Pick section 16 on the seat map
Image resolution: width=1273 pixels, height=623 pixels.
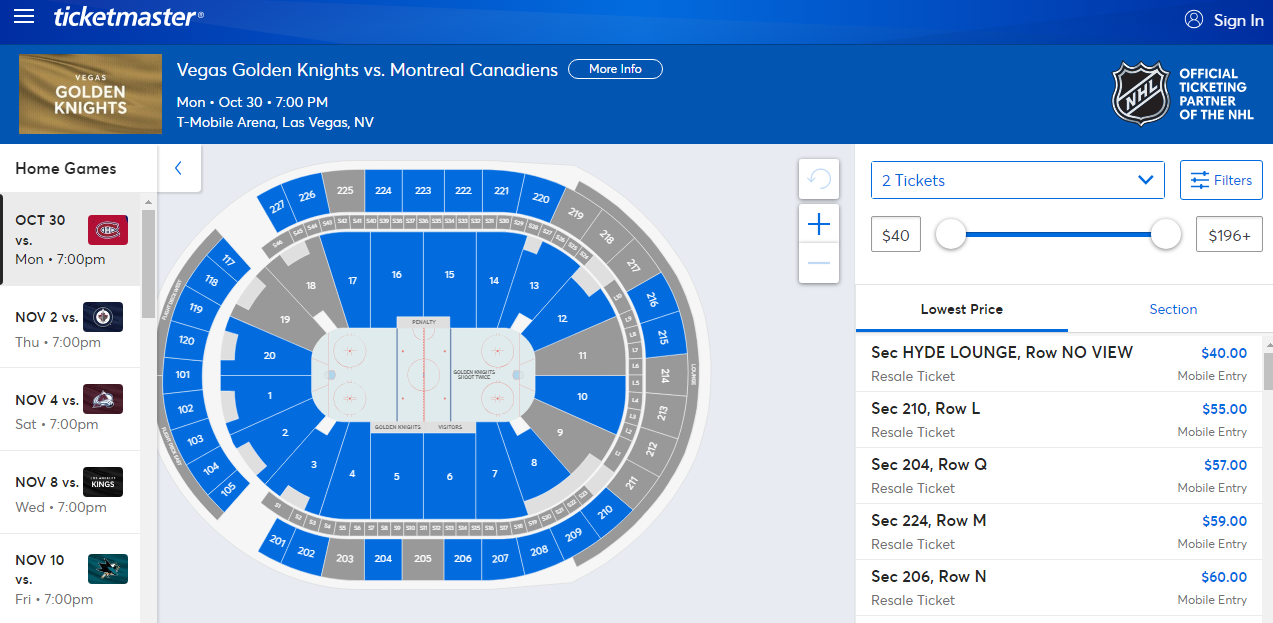click(397, 275)
